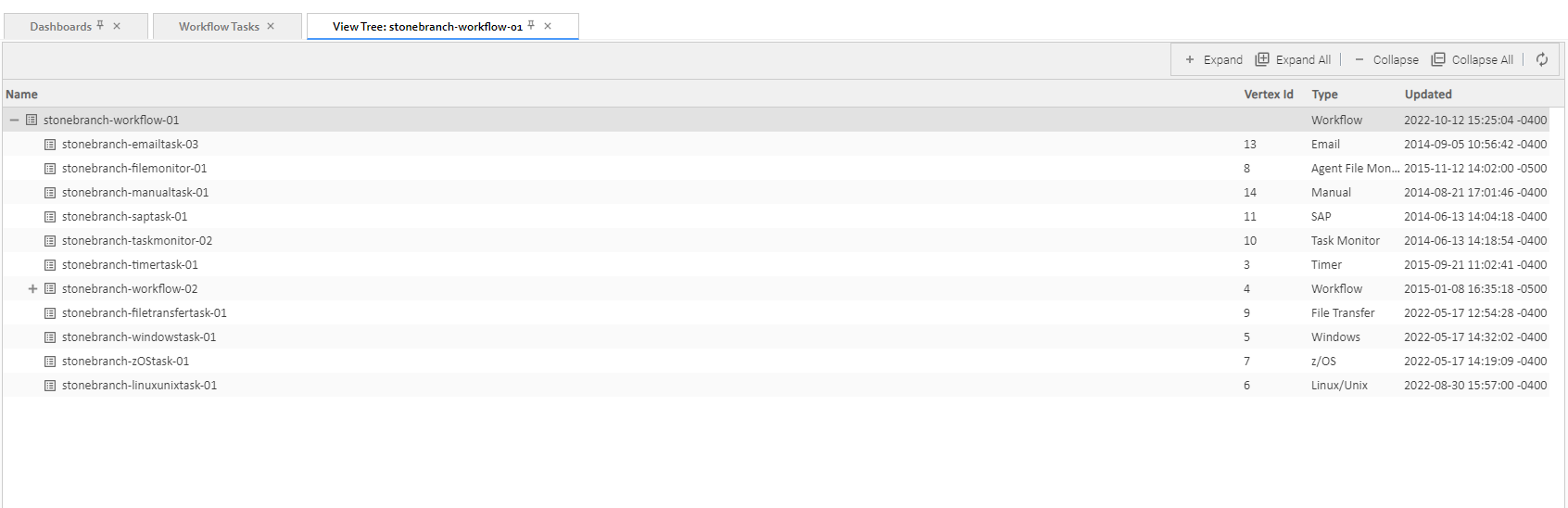Click the refresh icon in toolbar
Screen dimensions: 1568x508
1542,59
